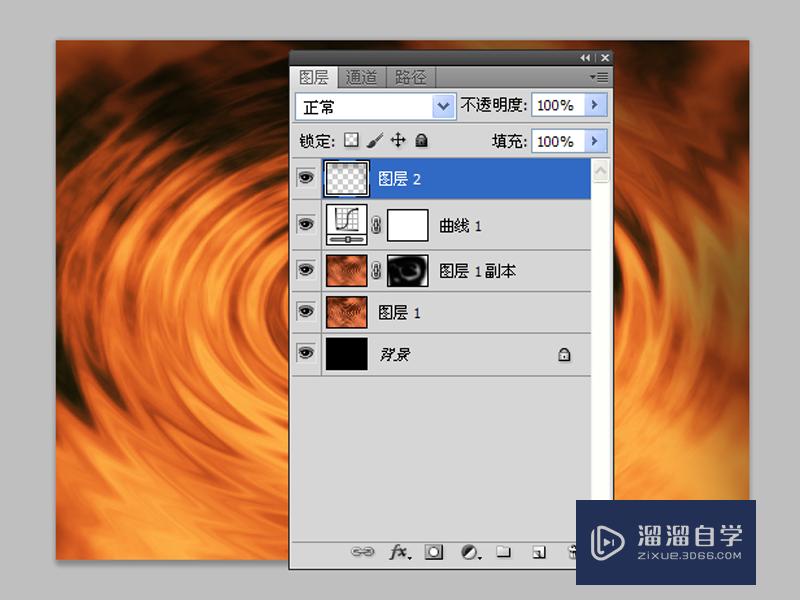The height and width of the screenshot is (600, 800).
Task: Toggle lock position move icon
Action: 398,140
